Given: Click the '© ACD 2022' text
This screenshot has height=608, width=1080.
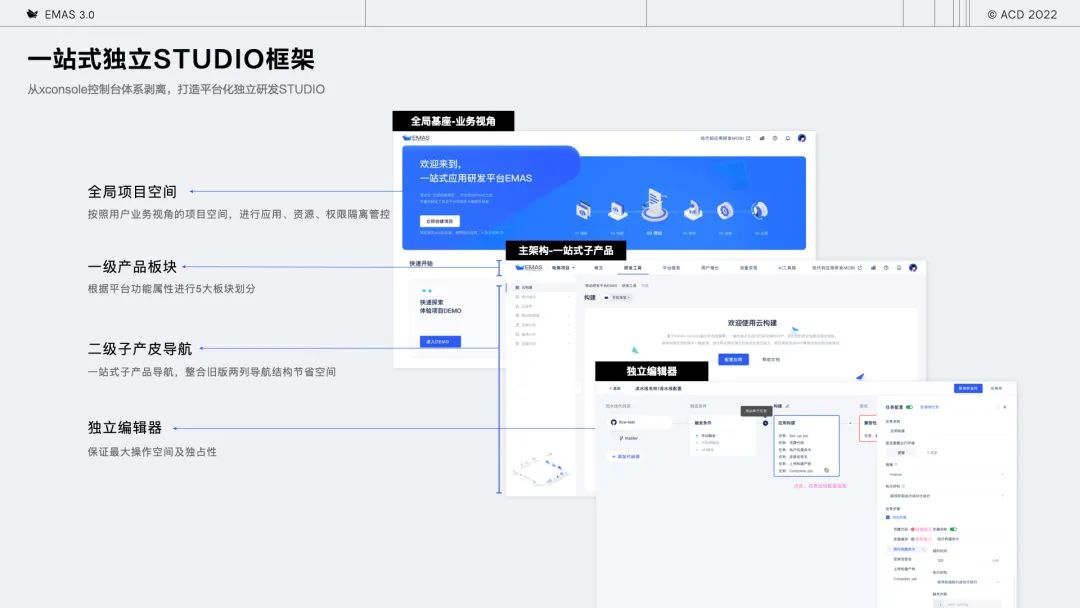Looking at the screenshot, I should (1022, 14).
